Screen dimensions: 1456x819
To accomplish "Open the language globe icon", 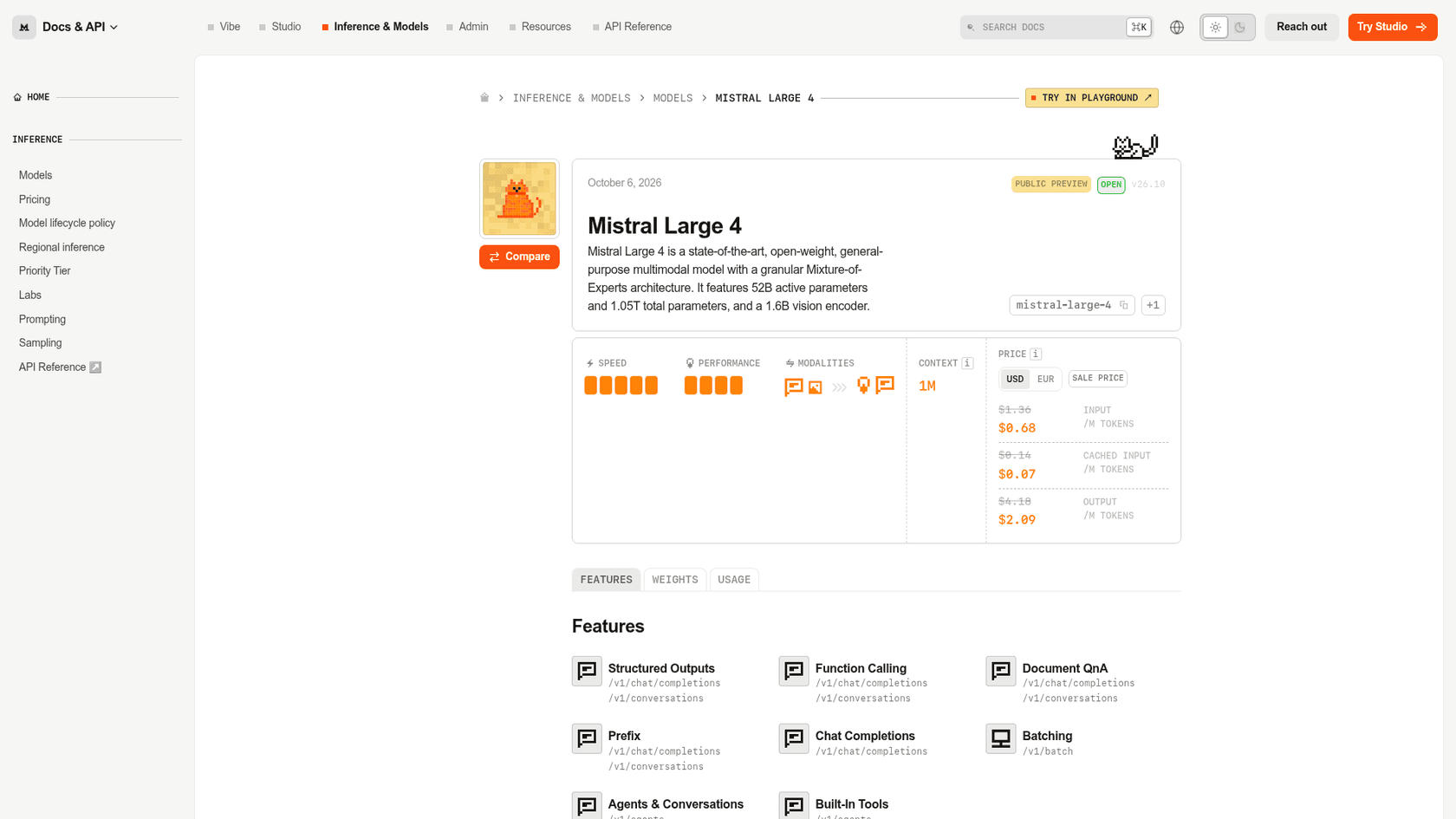I will point(1176,27).
